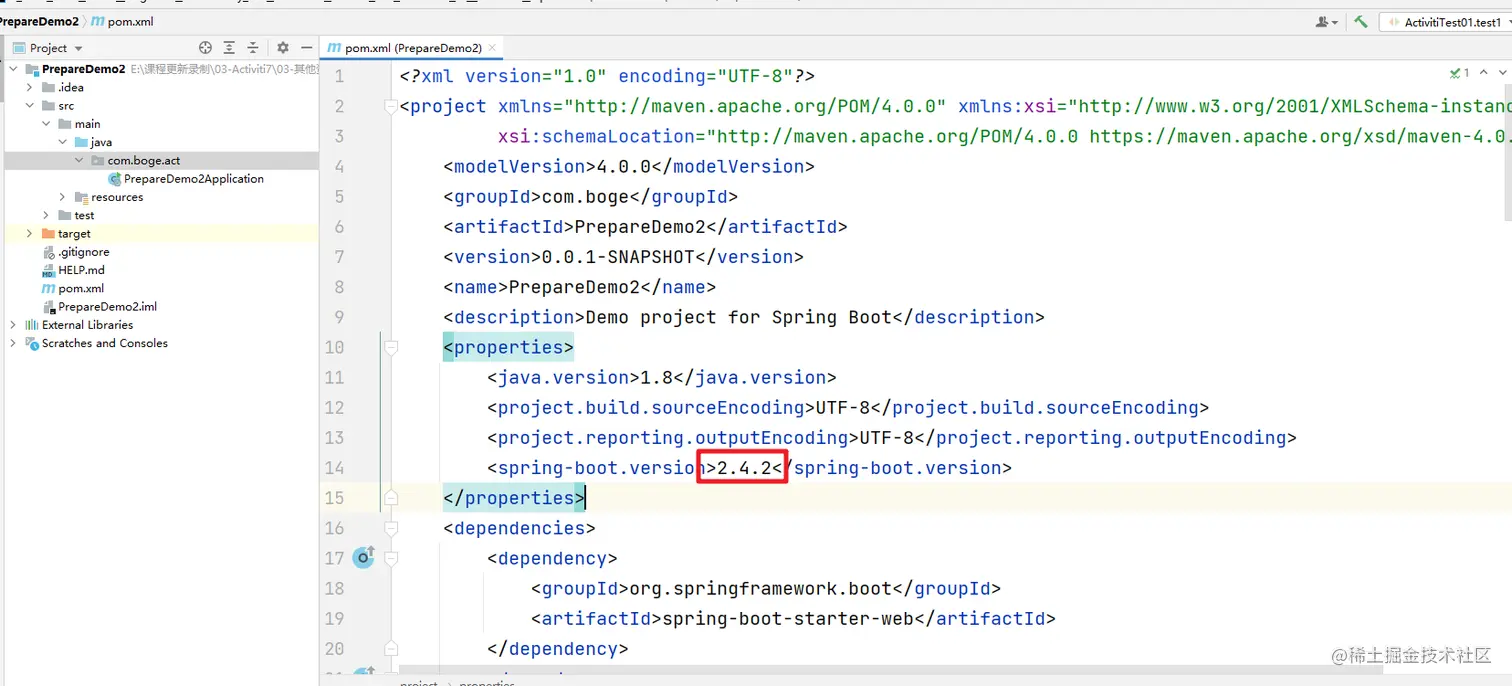Click the 2.4.2 spring-boot version value
This screenshot has width=1512, height=686.
coord(745,468)
